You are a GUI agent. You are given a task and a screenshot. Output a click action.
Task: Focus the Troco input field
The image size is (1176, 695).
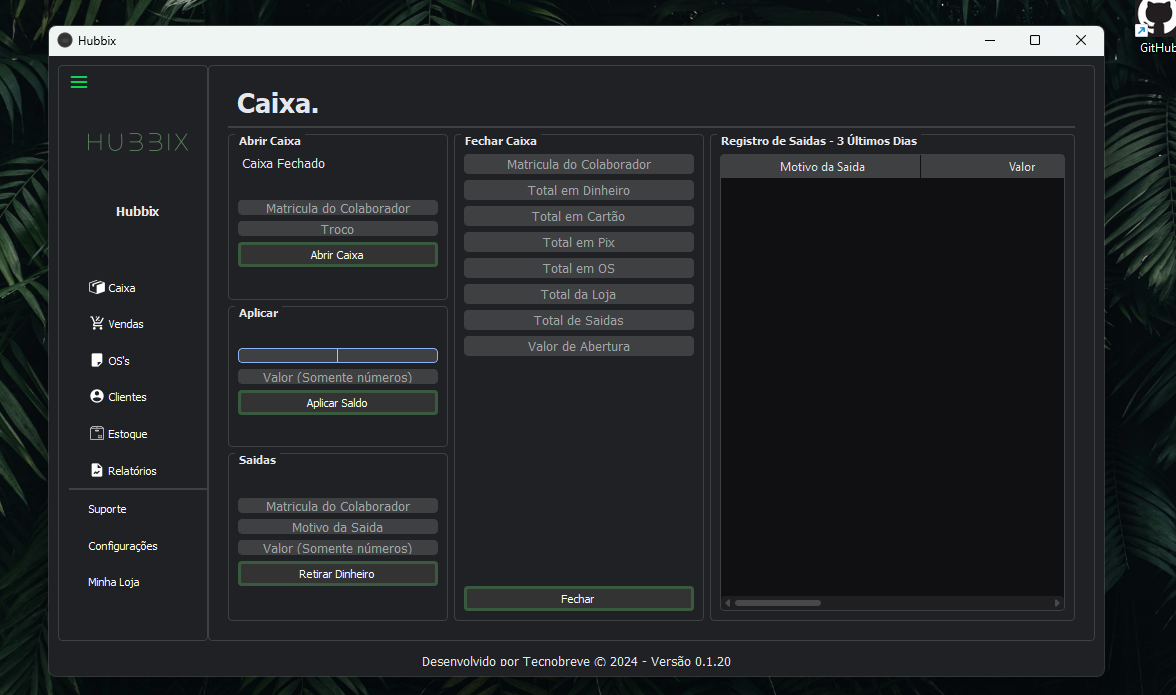(x=338, y=229)
